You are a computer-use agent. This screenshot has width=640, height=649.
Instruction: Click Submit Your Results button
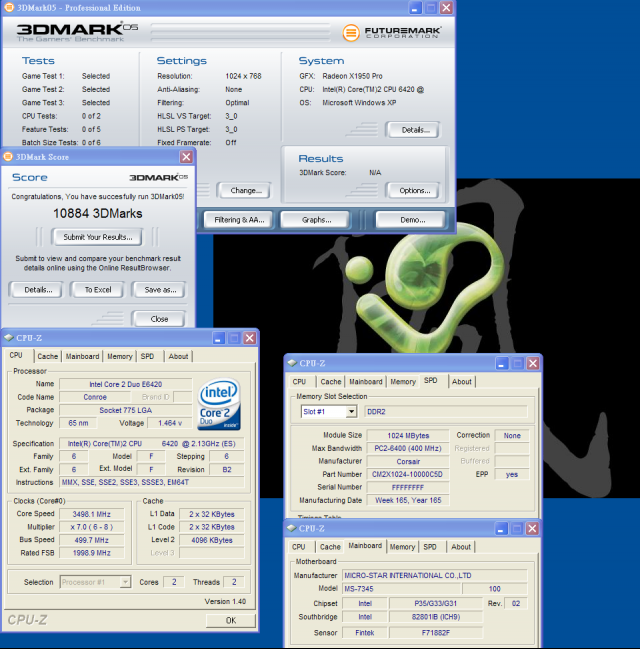point(98,237)
